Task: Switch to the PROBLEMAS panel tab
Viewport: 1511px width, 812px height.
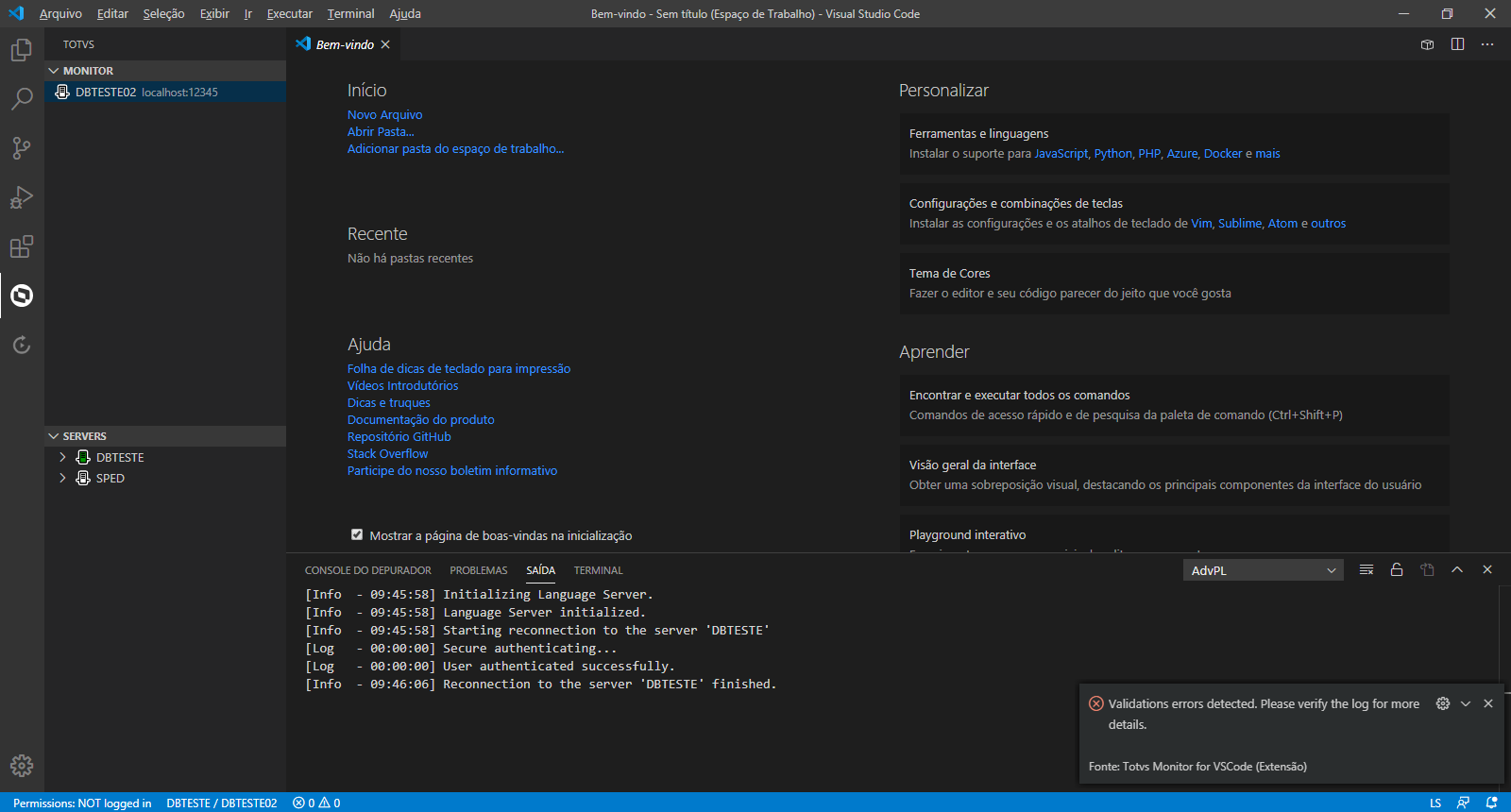Action: coord(479,570)
